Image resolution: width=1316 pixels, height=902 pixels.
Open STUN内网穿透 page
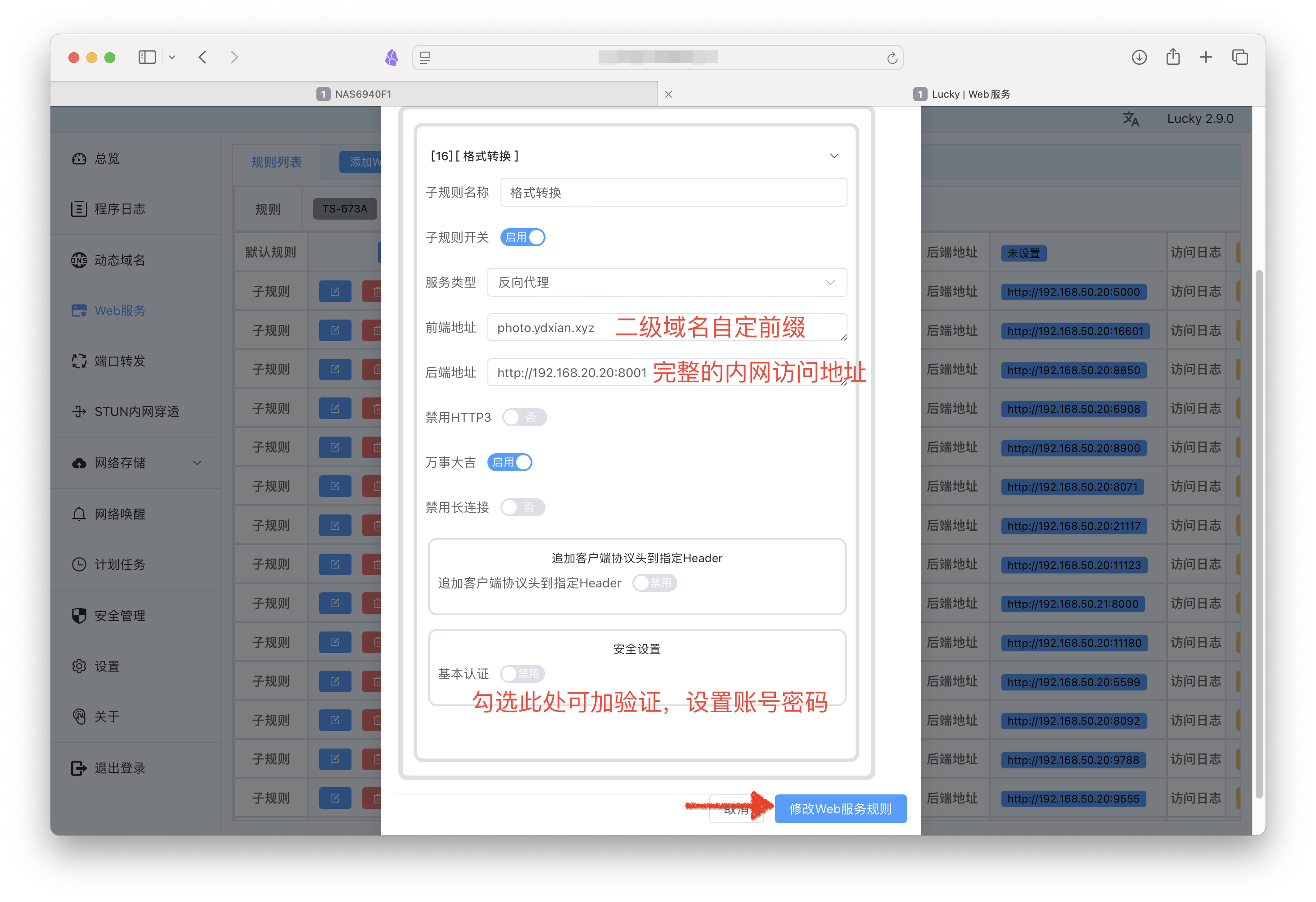[x=125, y=412]
